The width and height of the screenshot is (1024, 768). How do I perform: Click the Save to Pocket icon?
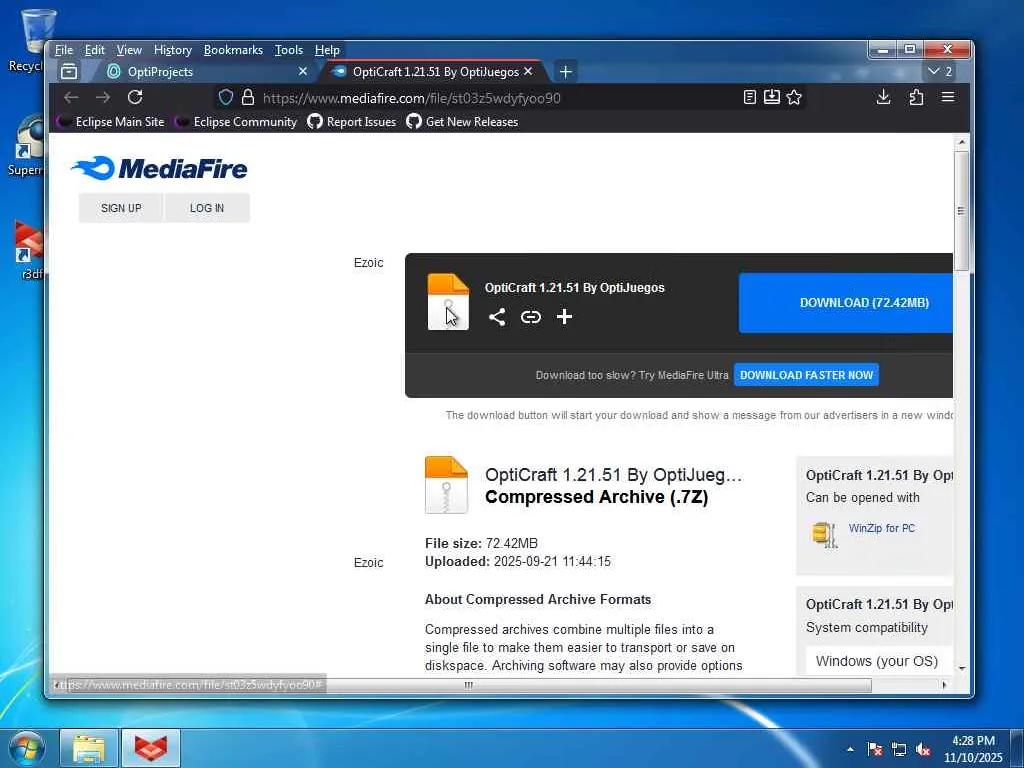click(772, 97)
